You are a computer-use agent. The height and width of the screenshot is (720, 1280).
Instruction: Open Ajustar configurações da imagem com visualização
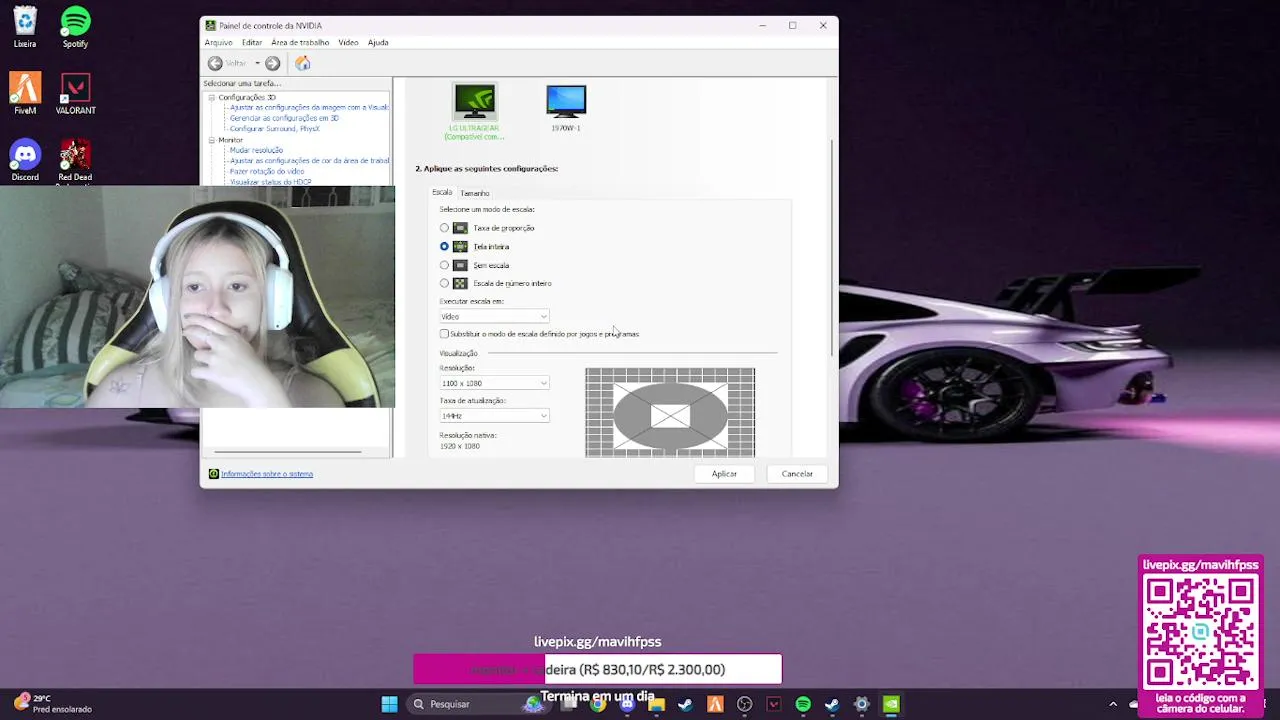(x=309, y=107)
